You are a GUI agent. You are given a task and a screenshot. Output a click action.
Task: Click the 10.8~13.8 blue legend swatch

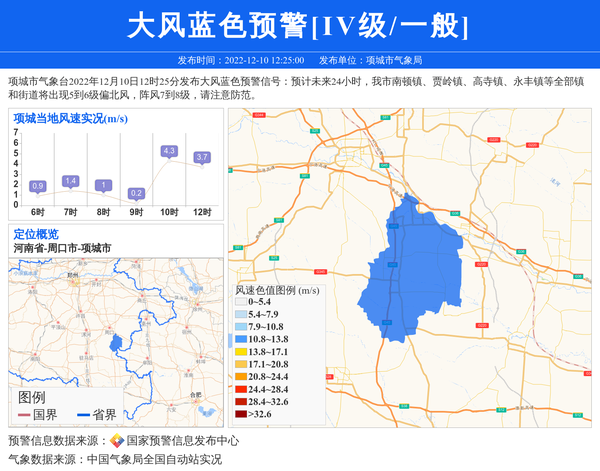(240, 339)
